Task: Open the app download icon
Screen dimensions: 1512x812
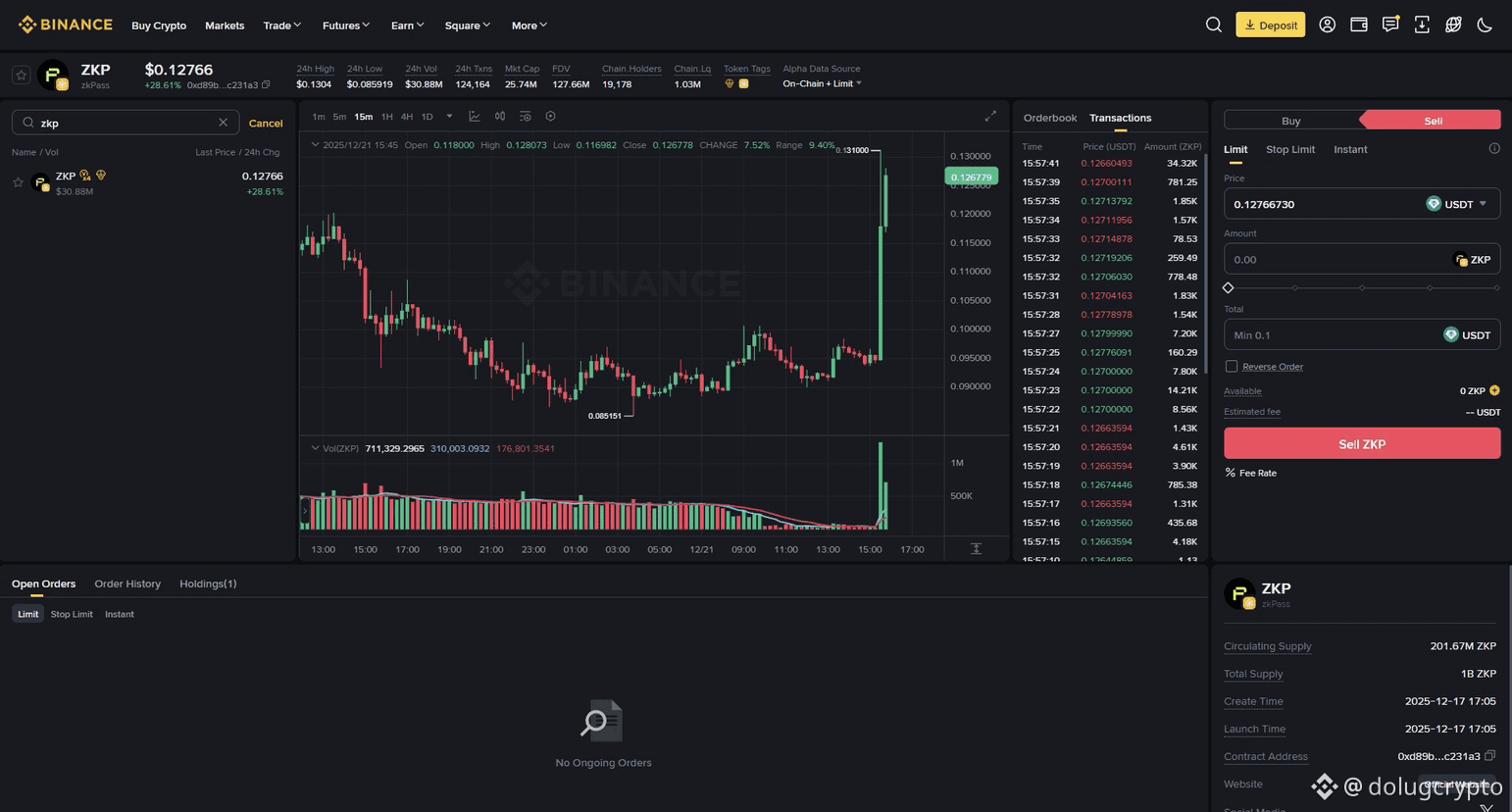Action: (x=1422, y=25)
